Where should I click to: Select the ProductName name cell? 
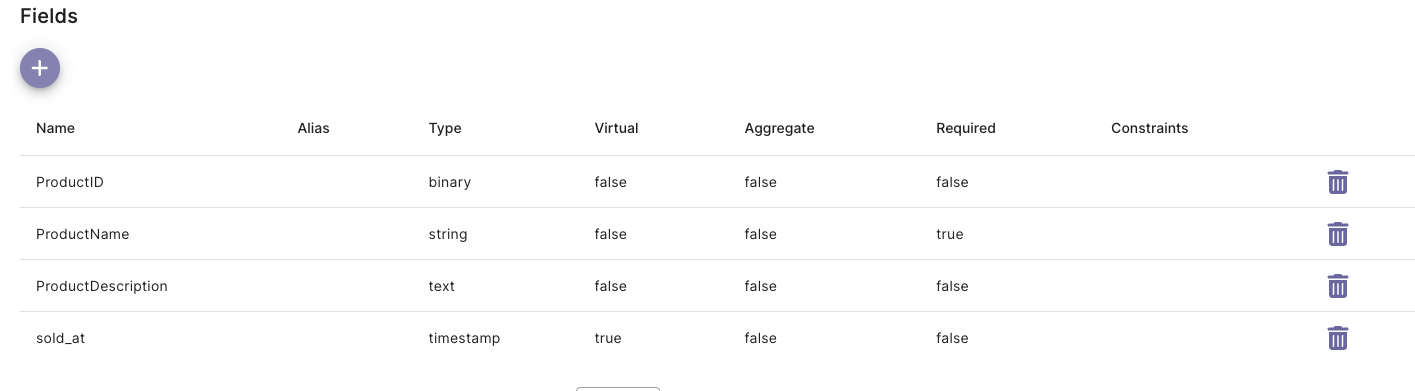[x=83, y=234]
